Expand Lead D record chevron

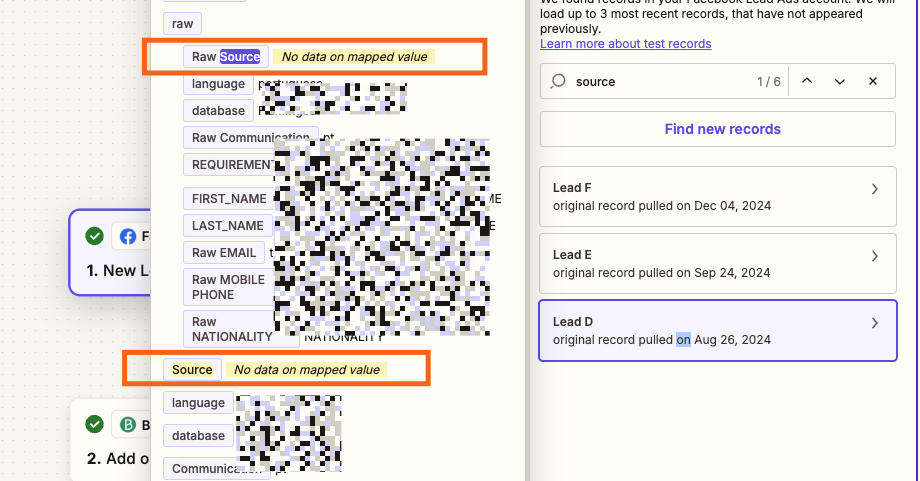pyautogui.click(x=874, y=323)
